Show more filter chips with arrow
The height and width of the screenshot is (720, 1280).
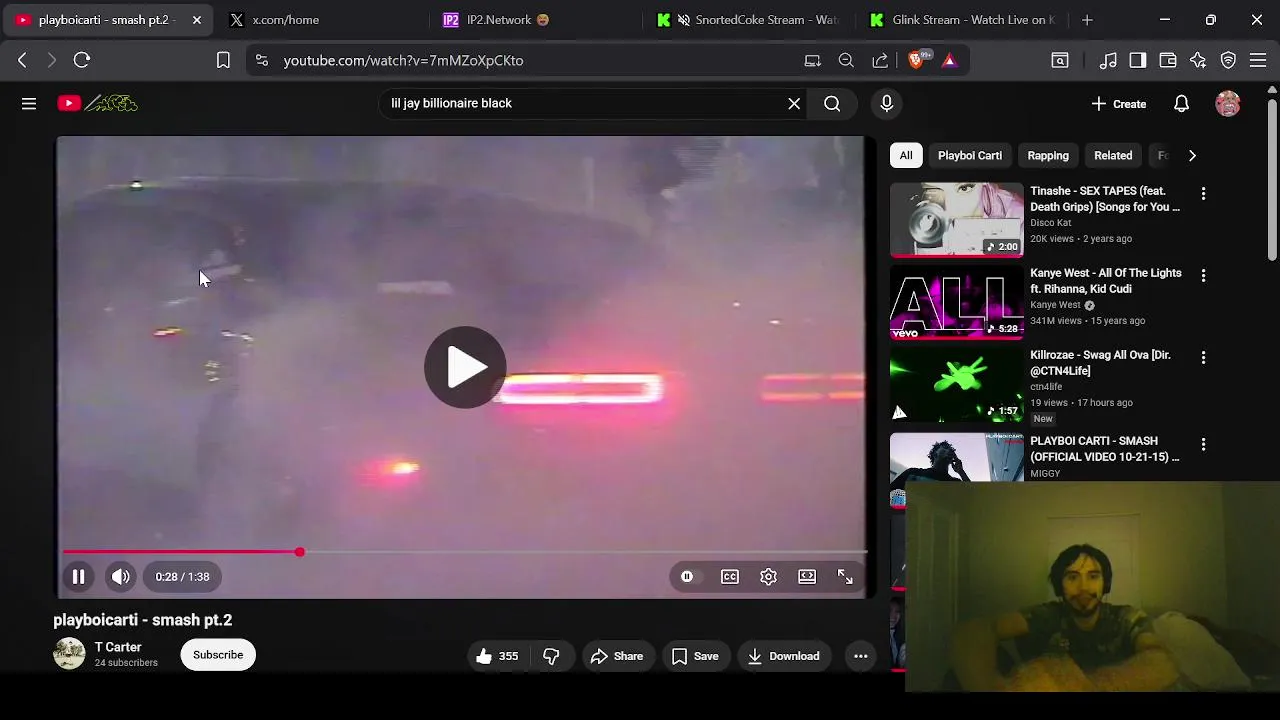(1192, 155)
